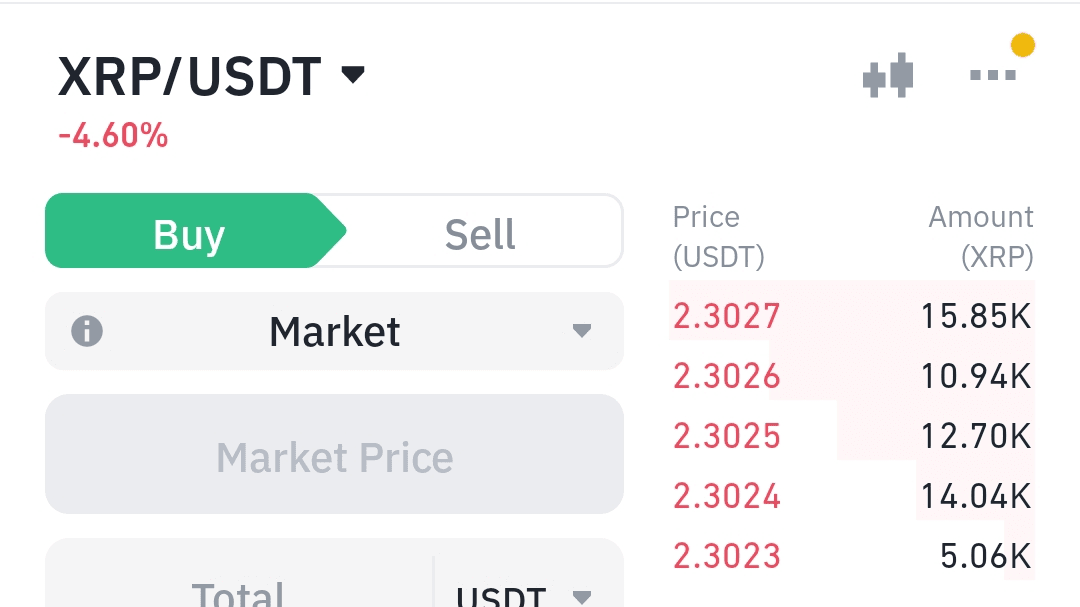This screenshot has height=607, width=1080.
Task: Select the 2.3023 ask price
Action: (x=727, y=556)
